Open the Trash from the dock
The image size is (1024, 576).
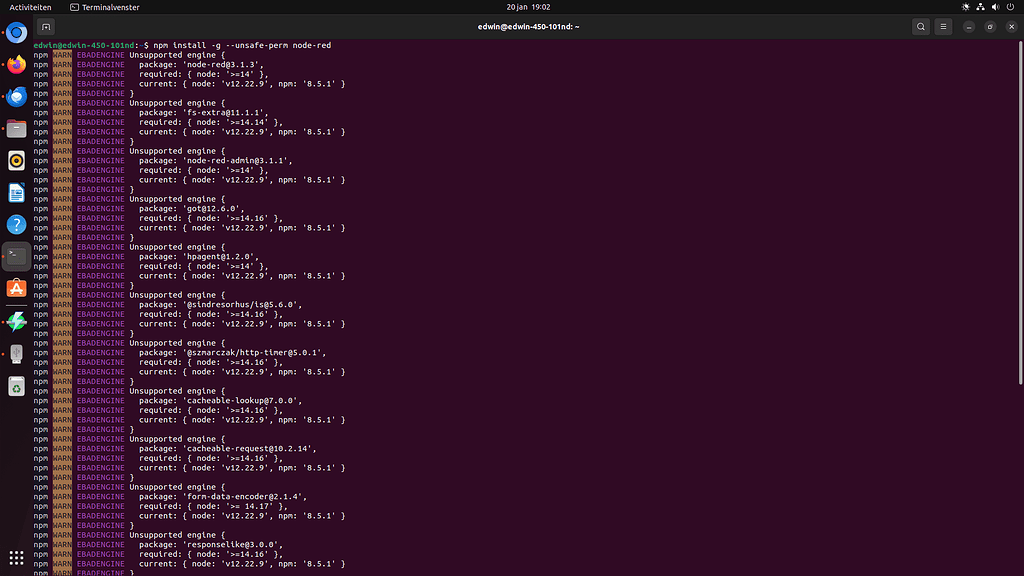coord(16,386)
